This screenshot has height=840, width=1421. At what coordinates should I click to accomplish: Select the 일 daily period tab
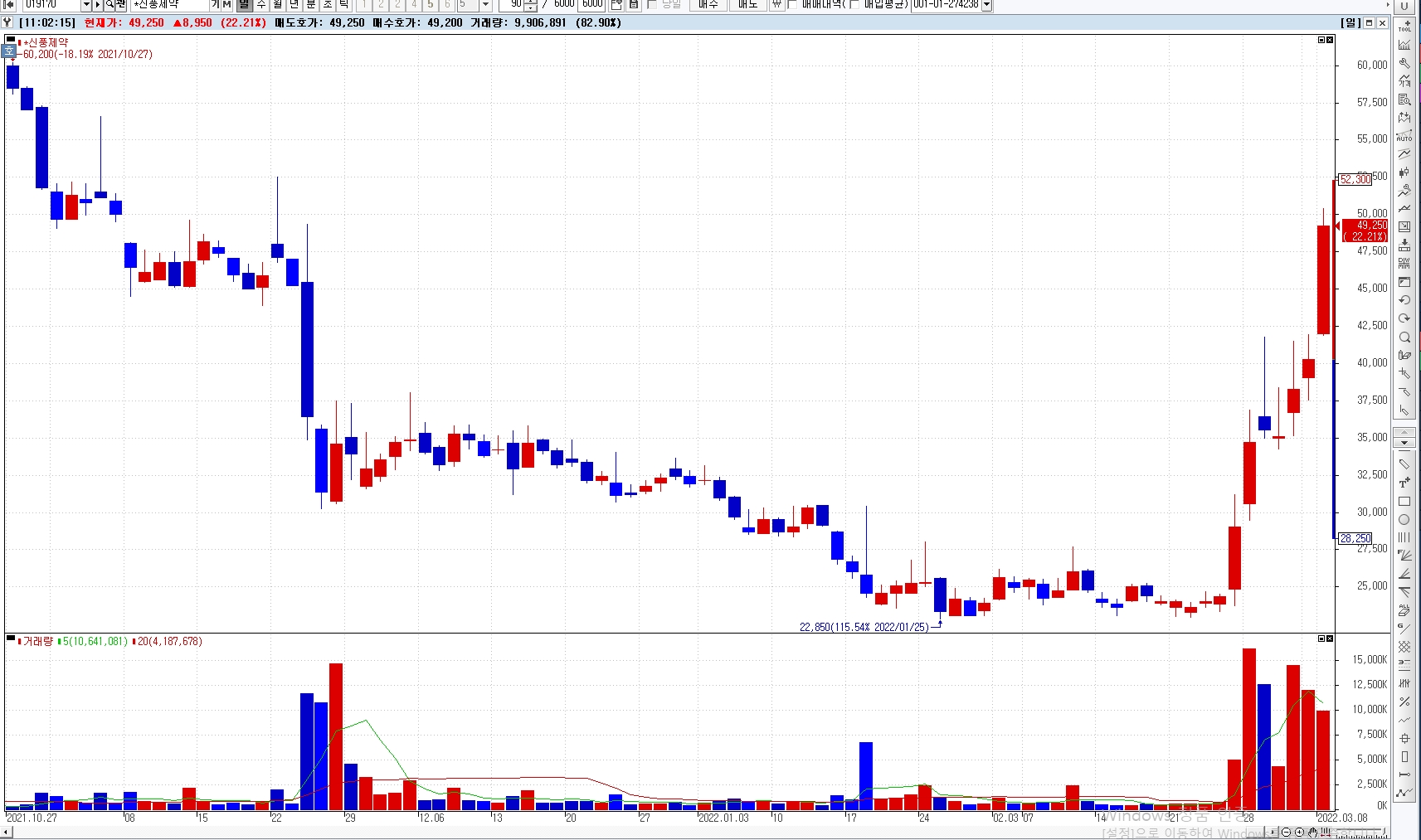[245, 5]
